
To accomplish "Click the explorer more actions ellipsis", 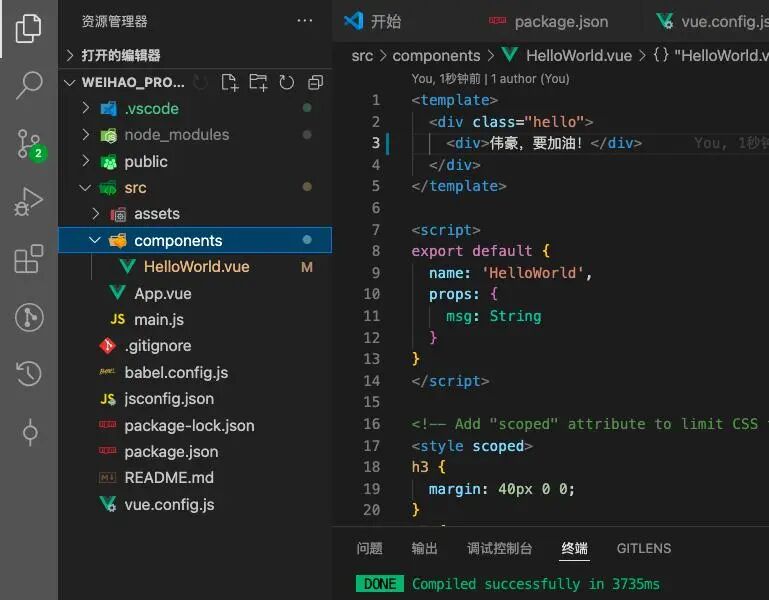I will coord(305,21).
